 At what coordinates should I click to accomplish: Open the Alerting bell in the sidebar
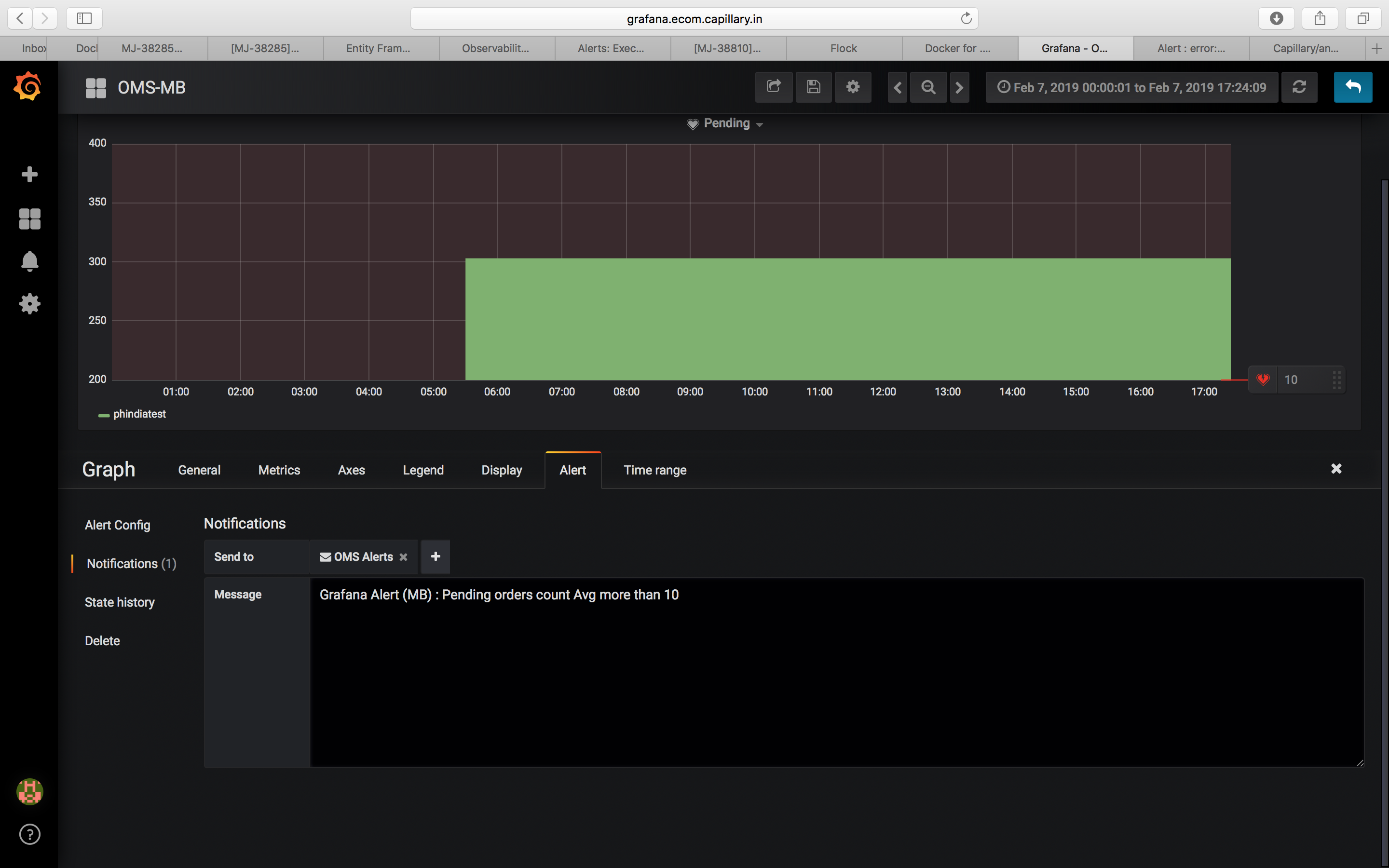[29, 261]
